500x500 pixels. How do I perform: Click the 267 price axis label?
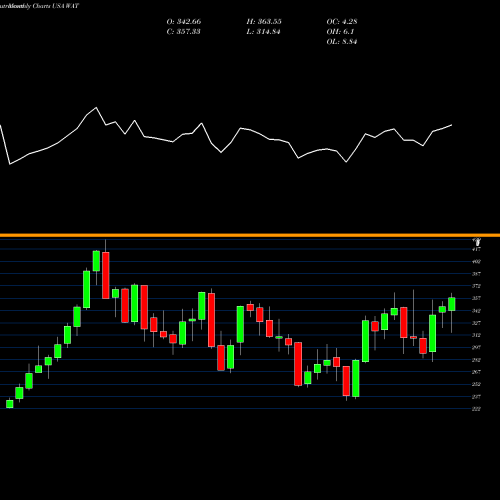point(477,372)
